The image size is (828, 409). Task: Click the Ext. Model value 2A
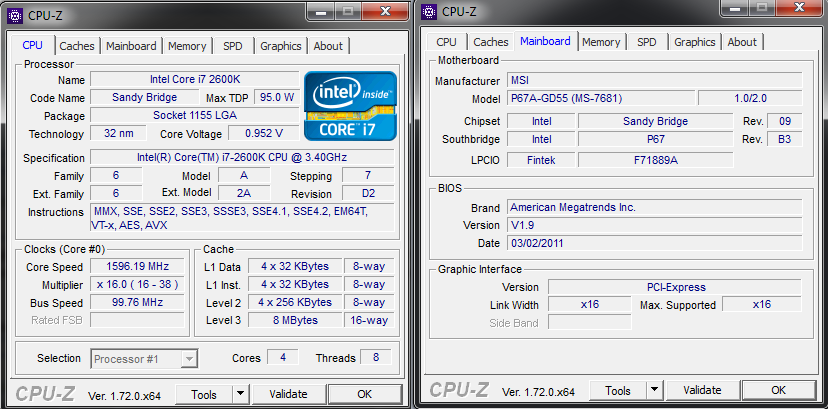(x=244, y=193)
